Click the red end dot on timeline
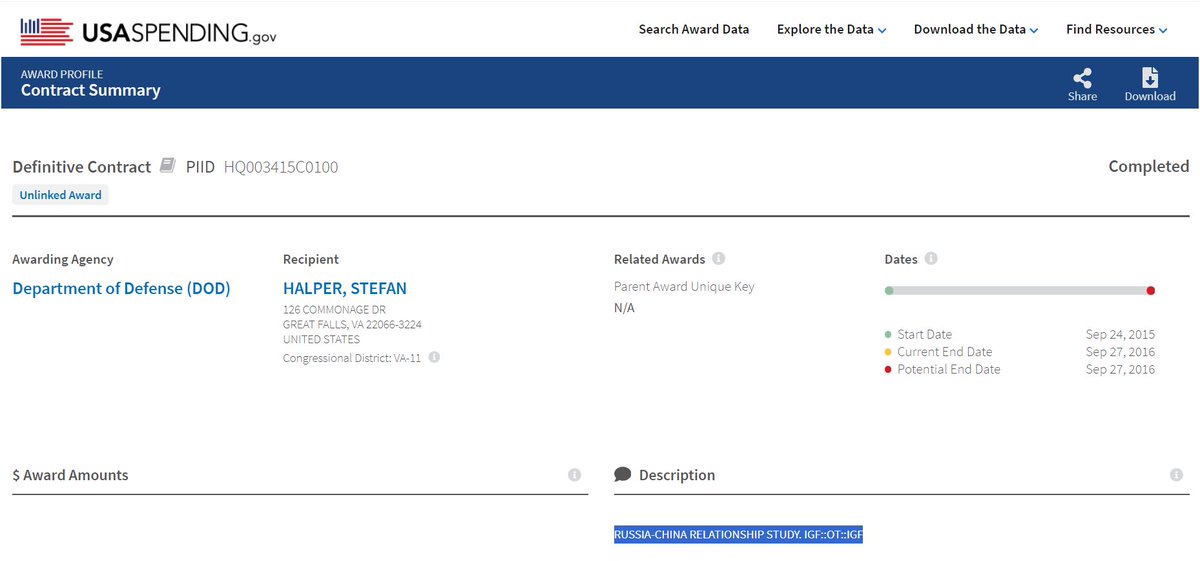Screen dimensions: 1200x561 coord(1151,291)
